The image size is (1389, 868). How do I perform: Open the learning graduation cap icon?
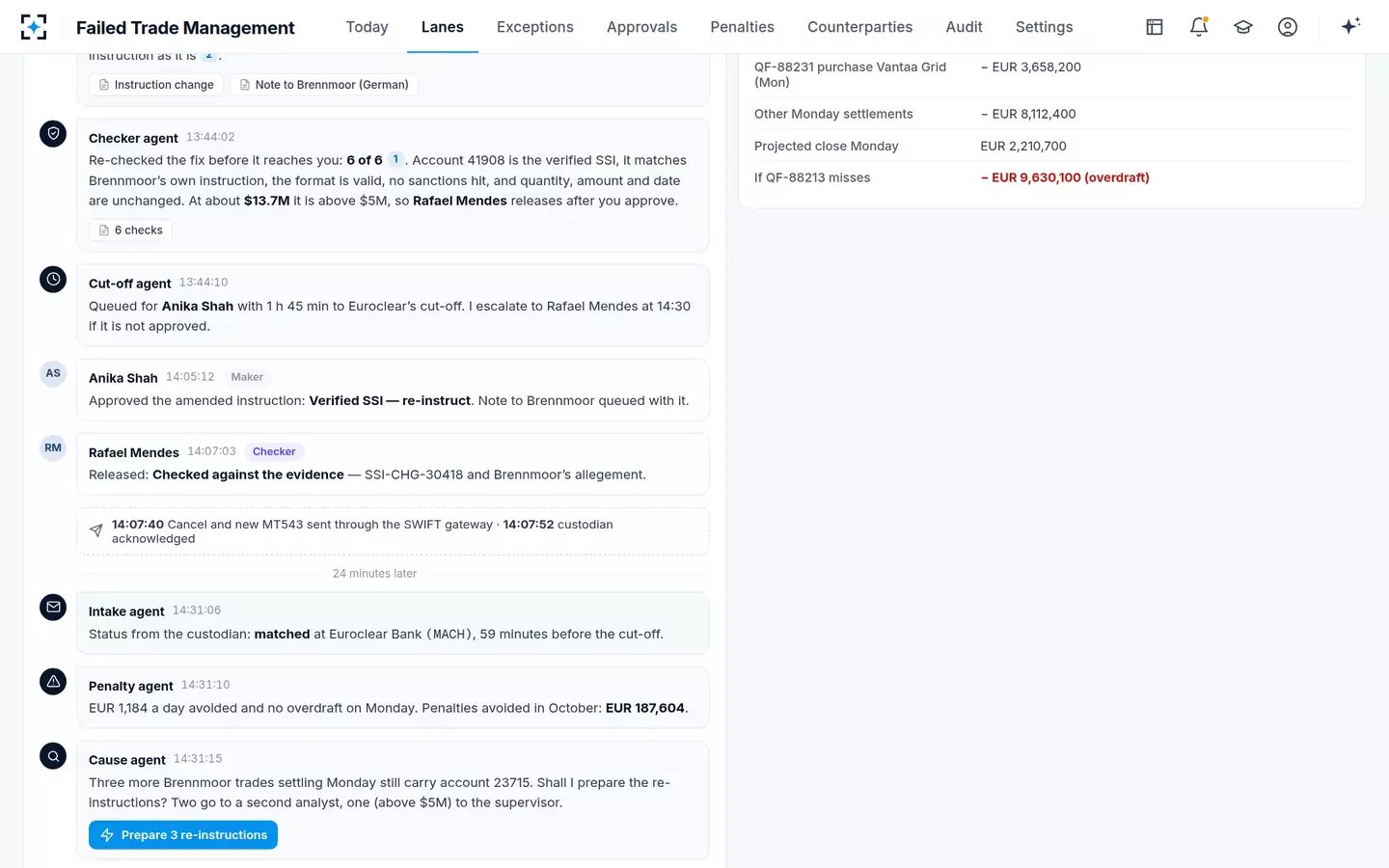coord(1243,27)
